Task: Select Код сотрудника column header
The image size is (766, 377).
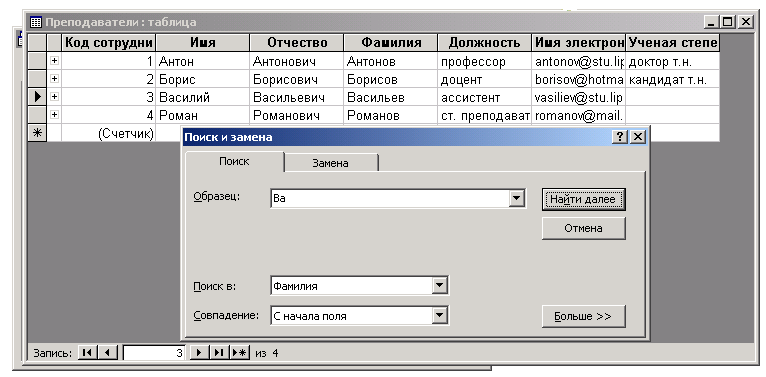Action: click(x=108, y=42)
